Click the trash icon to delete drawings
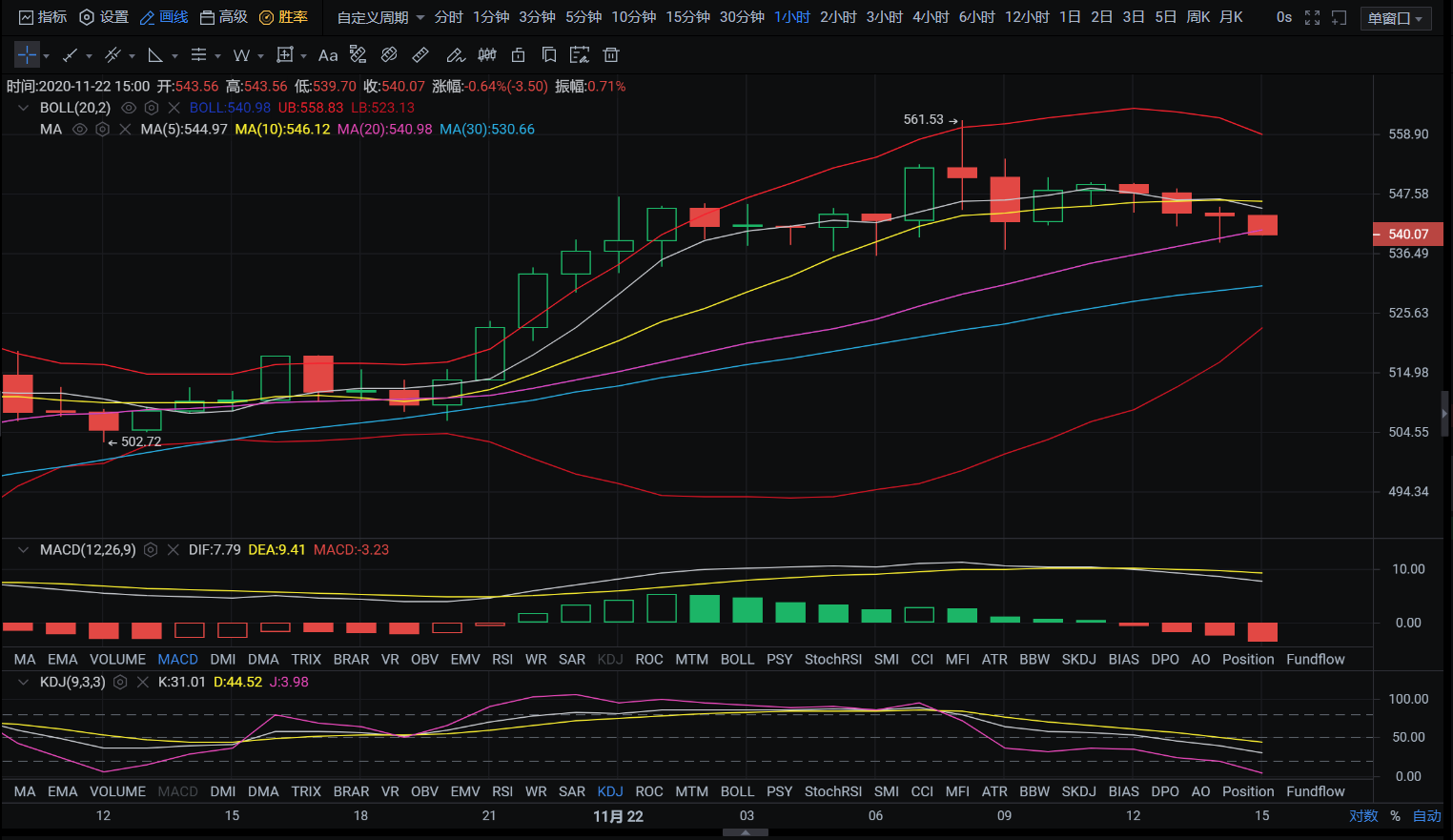 pyautogui.click(x=611, y=55)
